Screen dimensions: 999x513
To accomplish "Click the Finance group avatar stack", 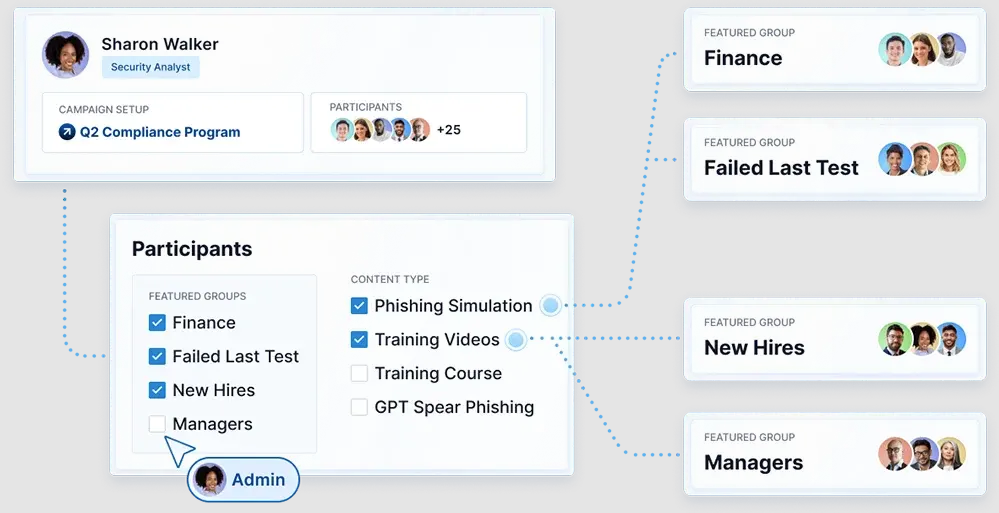I will pos(922,49).
